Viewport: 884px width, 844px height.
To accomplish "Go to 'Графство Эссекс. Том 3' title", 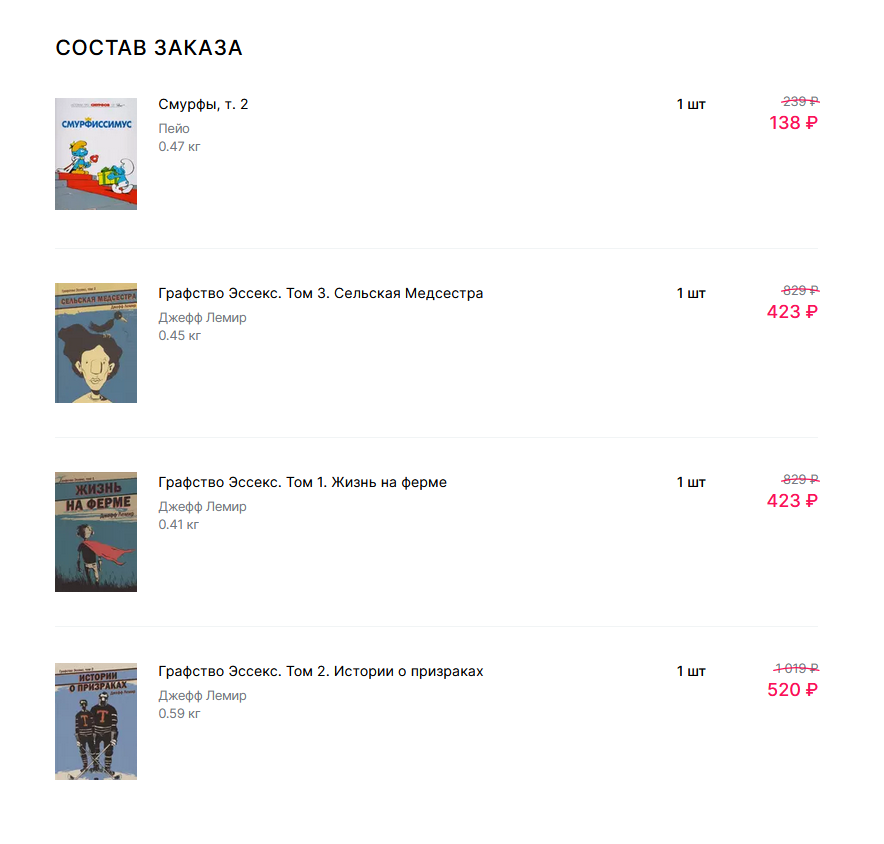I will [320, 293].
